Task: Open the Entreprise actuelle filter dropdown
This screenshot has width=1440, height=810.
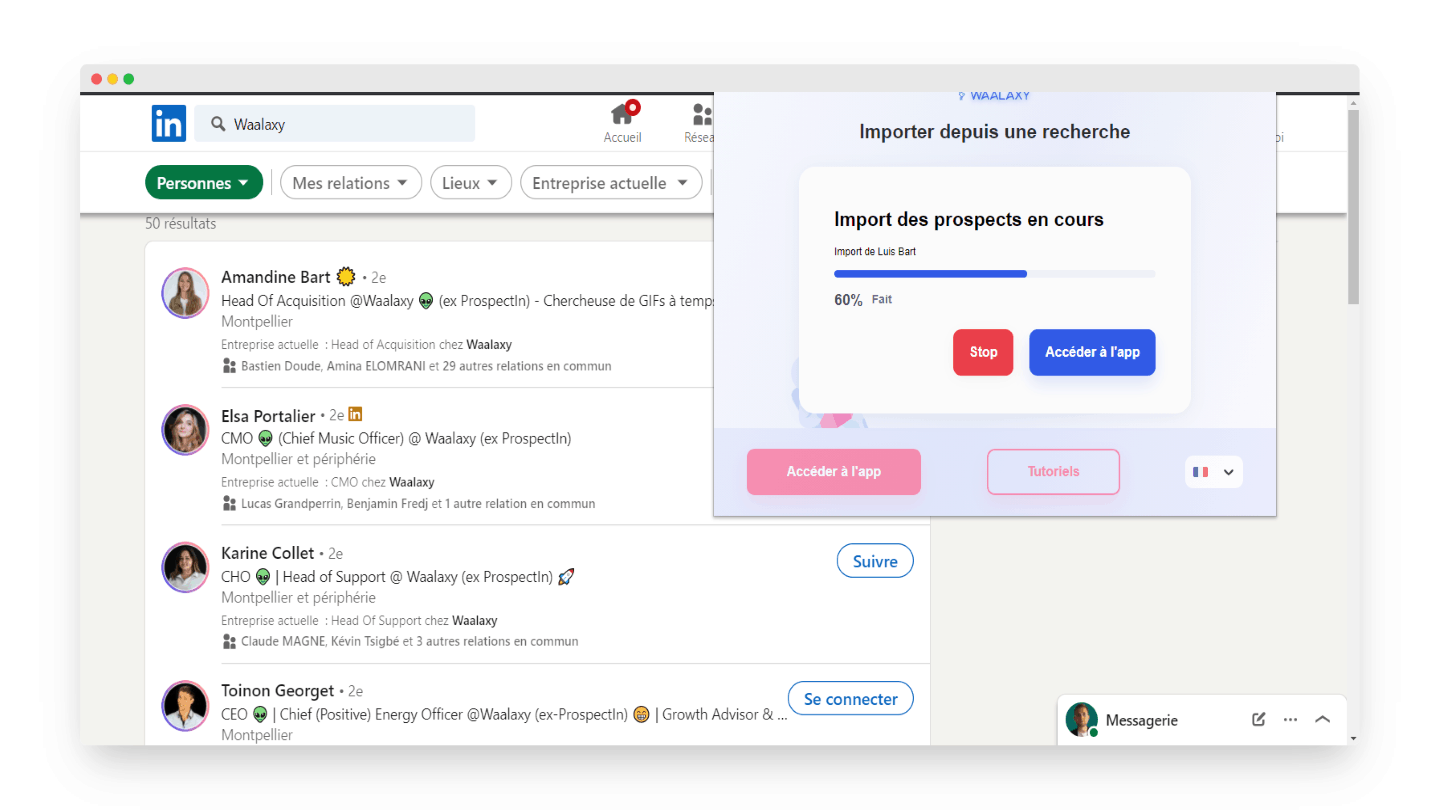Action: (x=611, y=183)
